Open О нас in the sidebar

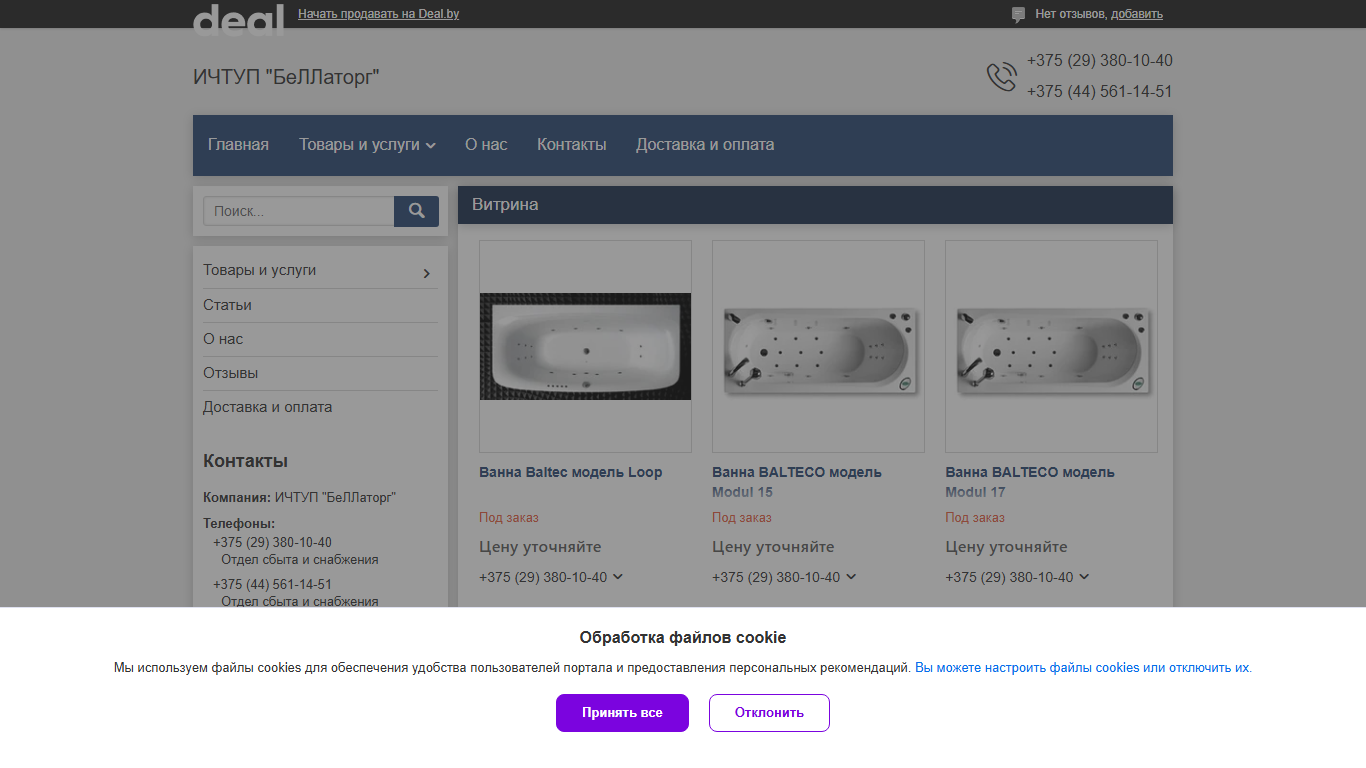(223, 339)
